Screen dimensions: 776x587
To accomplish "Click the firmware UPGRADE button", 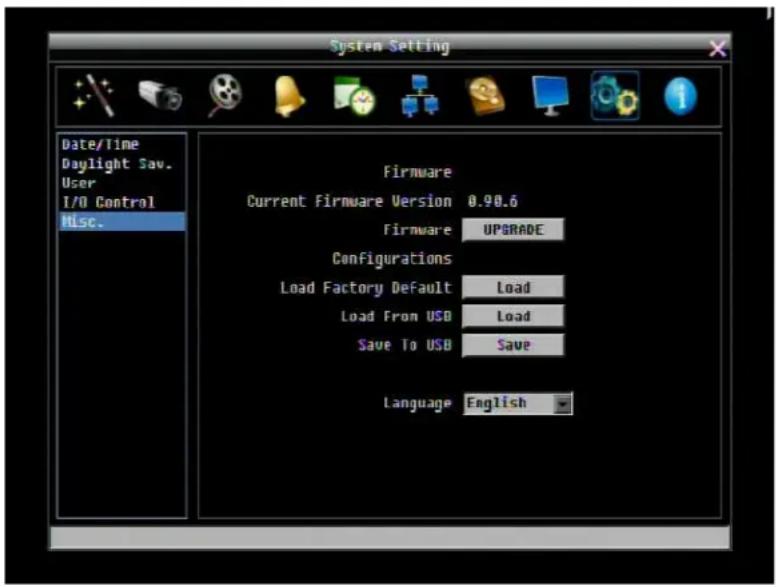I will [513, 230].
